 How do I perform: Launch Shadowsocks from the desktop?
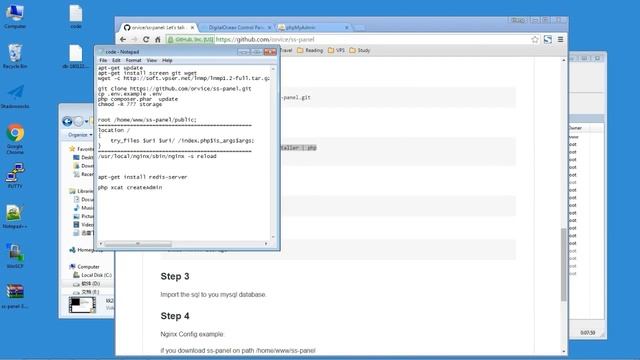(15, 96)
